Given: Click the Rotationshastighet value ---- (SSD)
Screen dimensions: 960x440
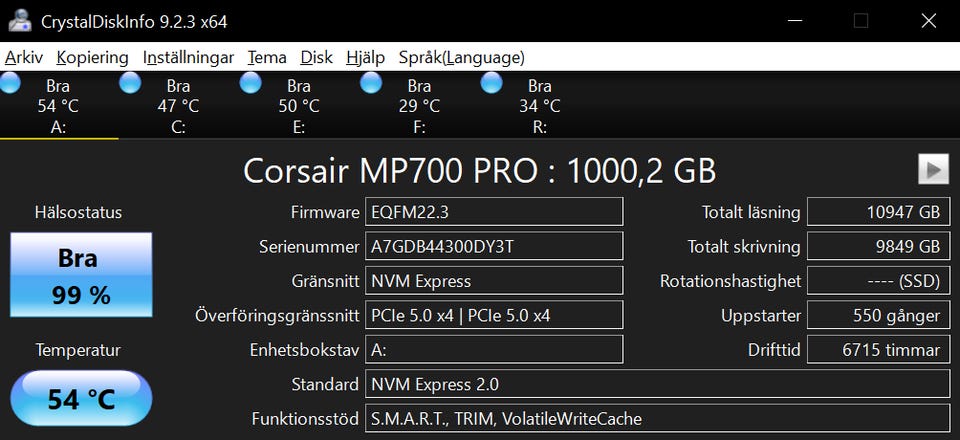Looking at the screenshot, I should click(879, 280).
